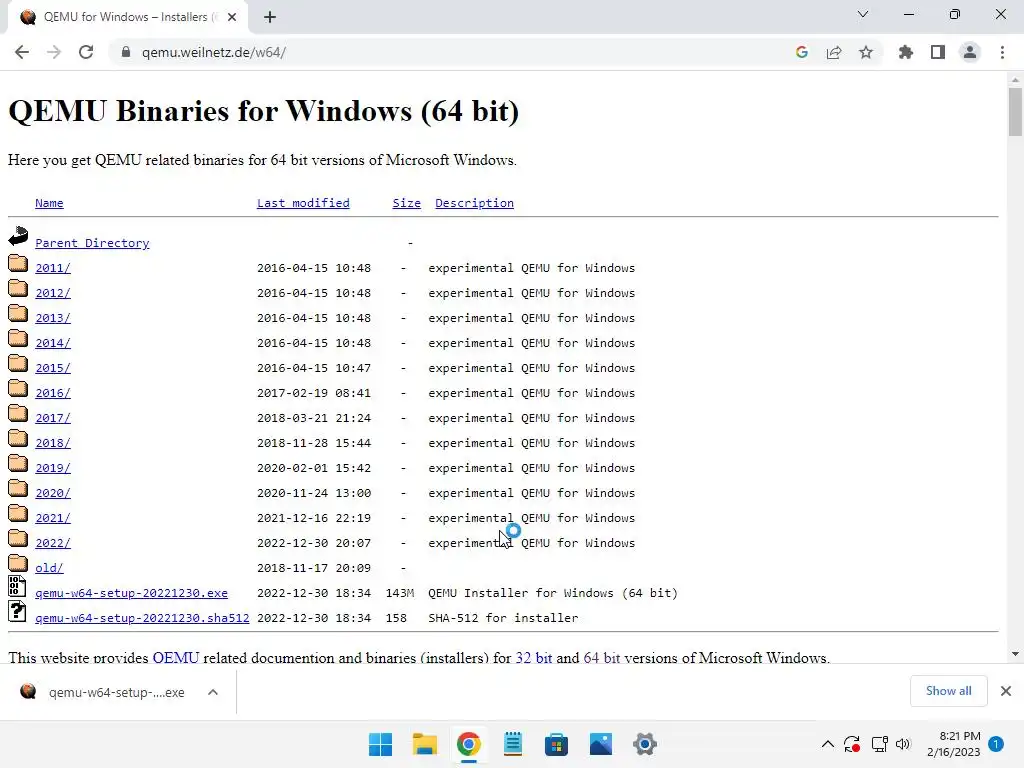The width and height of the screenshot is (1024, 768).
Task: Open Photos app from taskbar
Action: (601, 744)
